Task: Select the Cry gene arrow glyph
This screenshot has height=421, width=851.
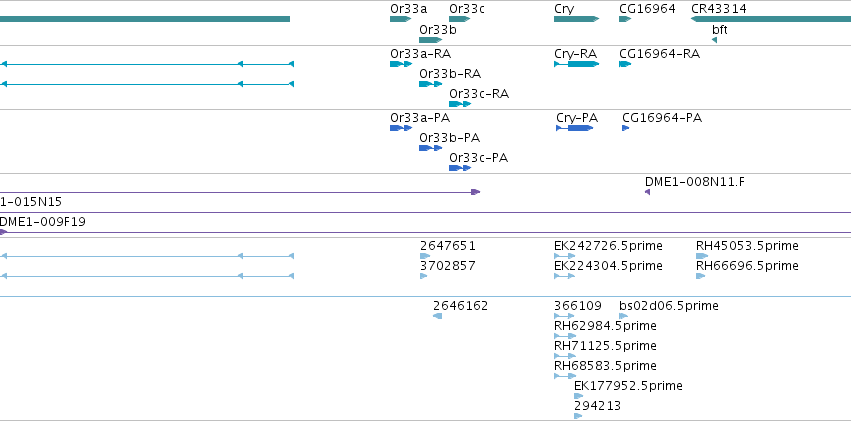Action: 576,19
